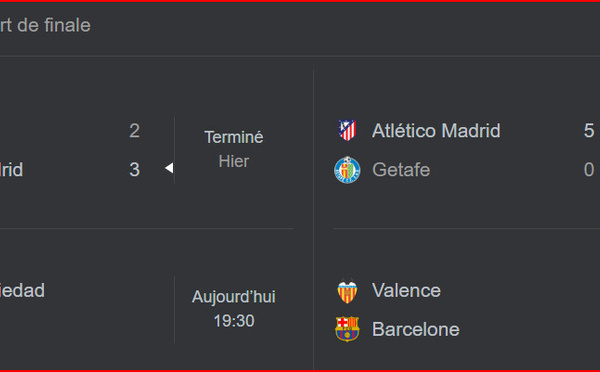Select the Valence team name

[x=406, y=290]
